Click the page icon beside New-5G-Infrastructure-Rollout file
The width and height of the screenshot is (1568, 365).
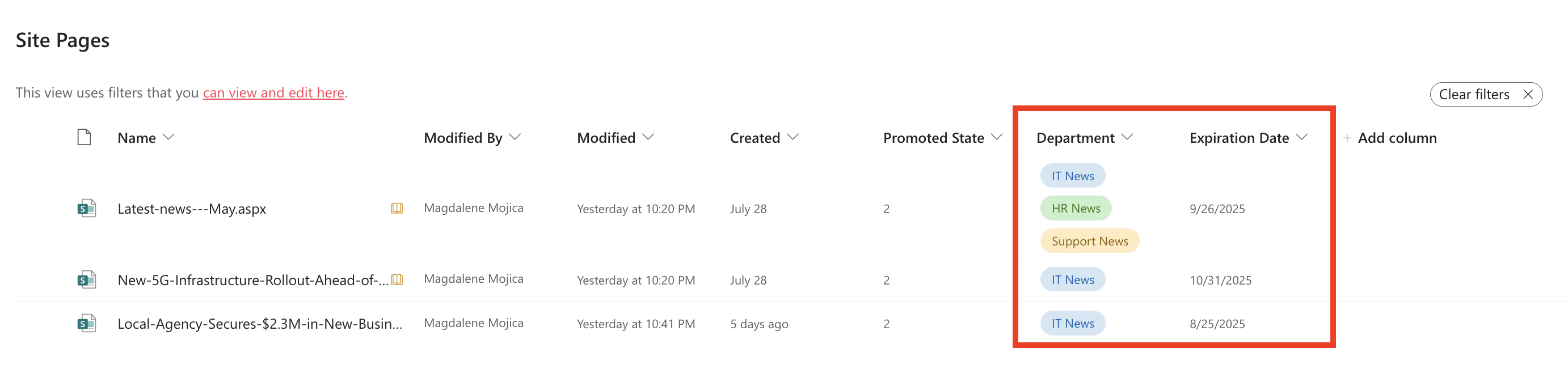coord(86,280)
